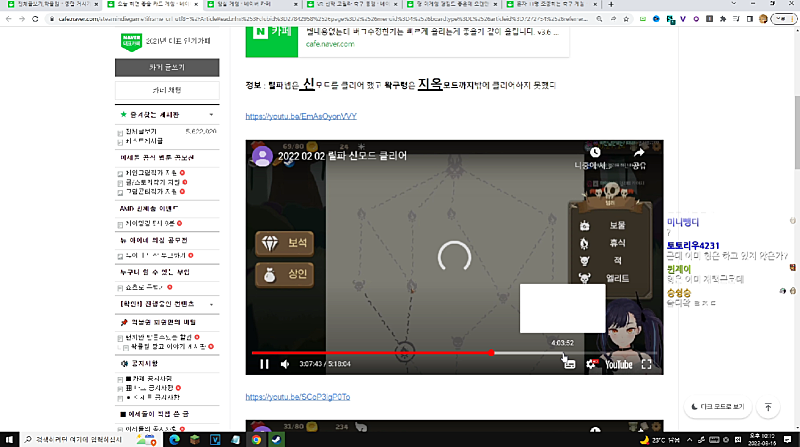
Task: Seek on the red video progress bar
Action: pyautogui.click(x=400, y=352)
